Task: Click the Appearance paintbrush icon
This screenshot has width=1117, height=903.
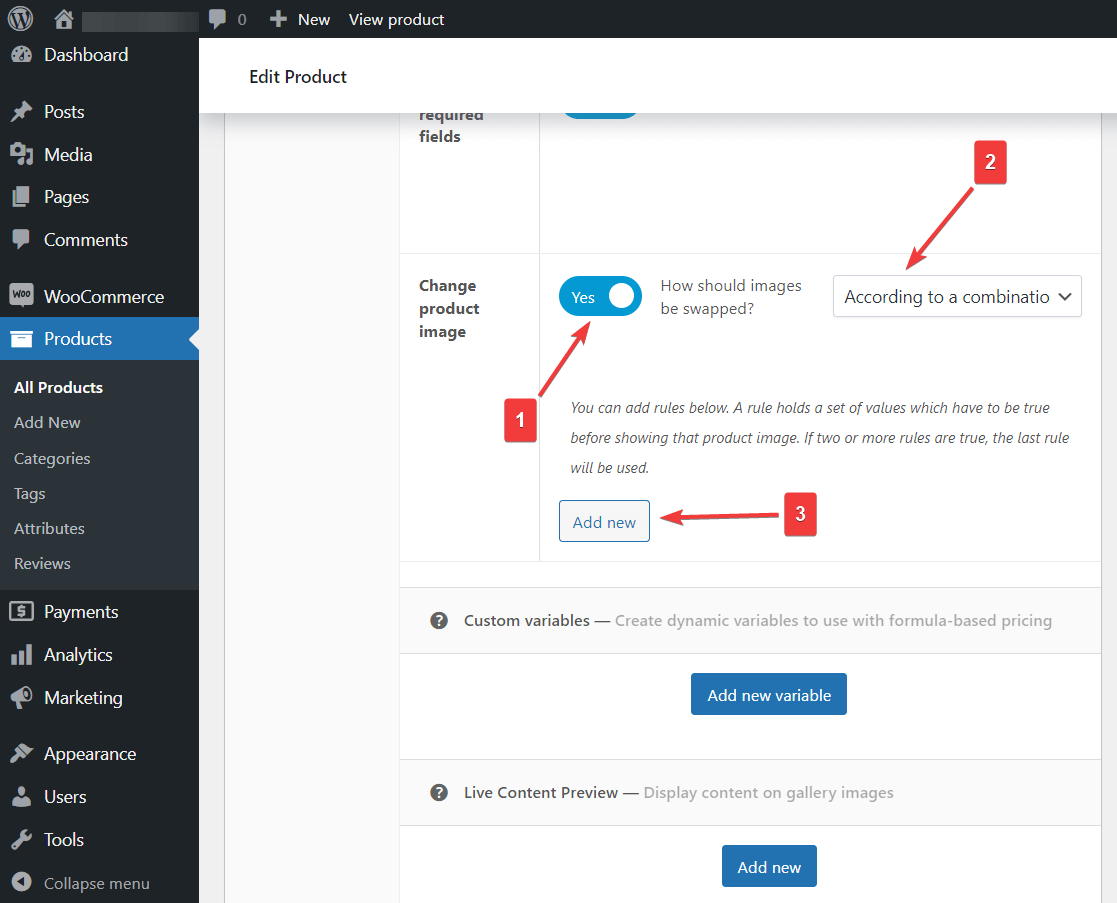Action: coord(21,753)
